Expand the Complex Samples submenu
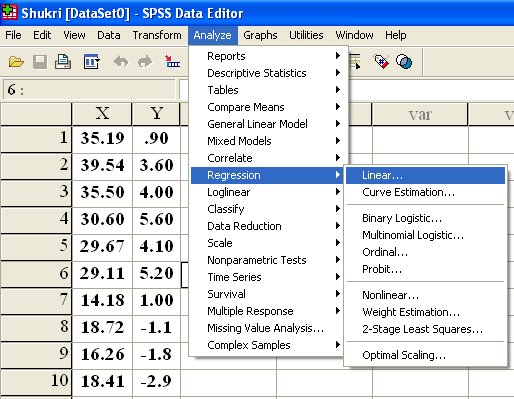The width and height of the screenshot is (514, 399). pyautogui.click(x=267, y=345)
